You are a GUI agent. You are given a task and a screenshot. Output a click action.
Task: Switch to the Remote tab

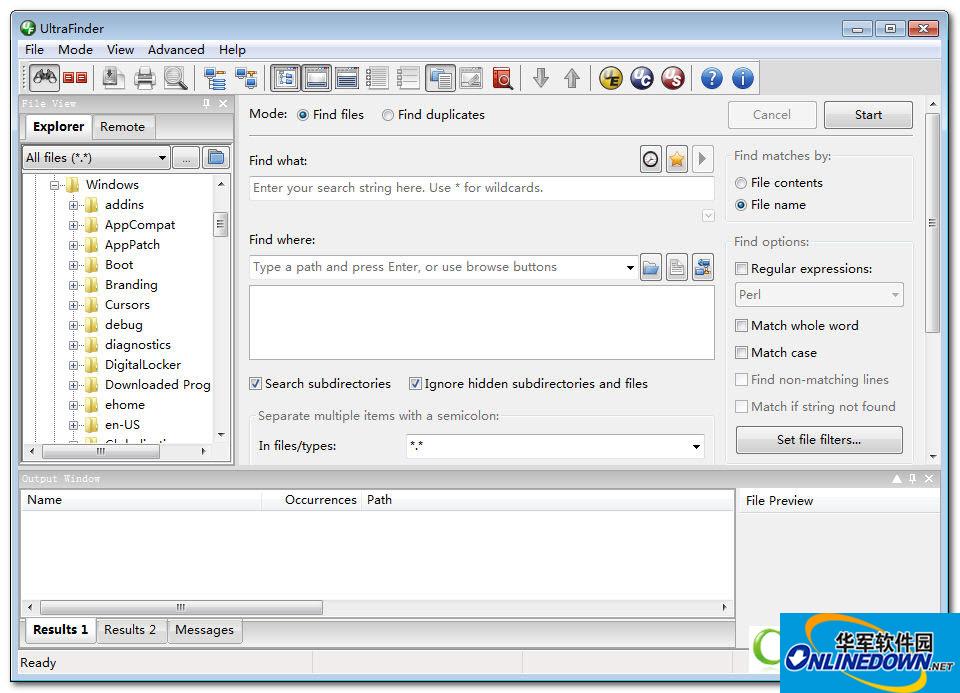coord(122,127)
